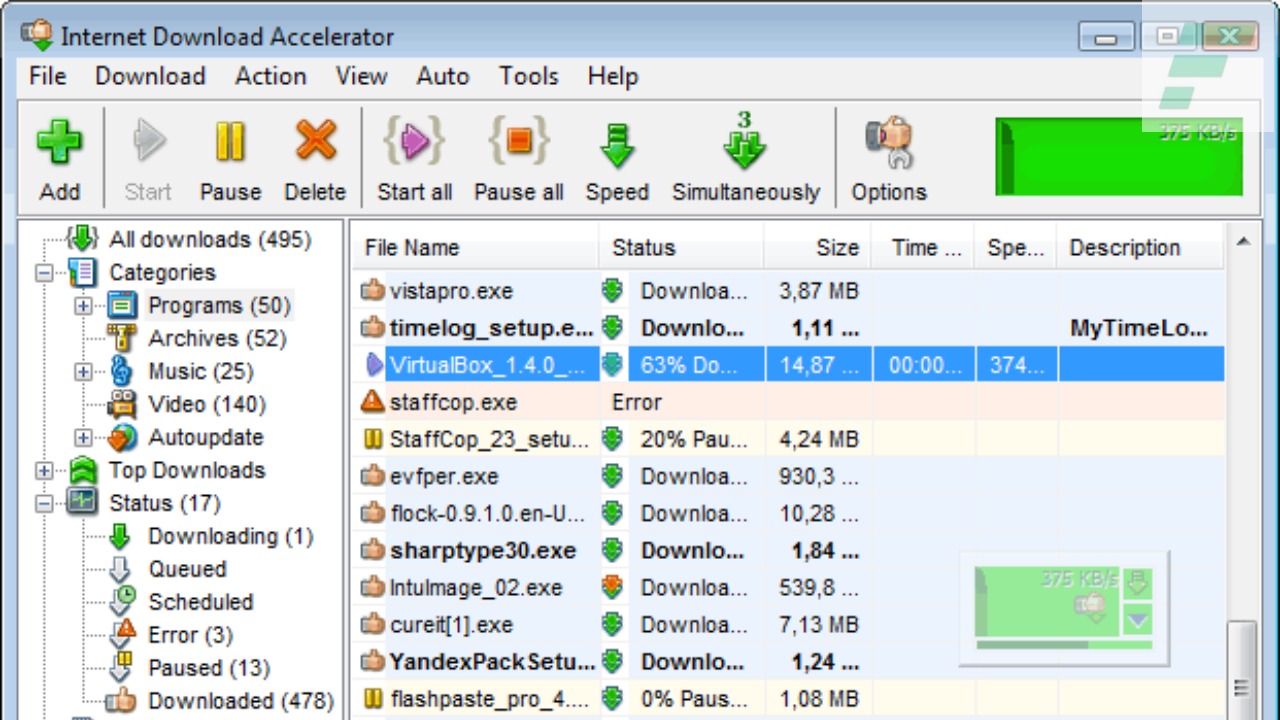1280x720 pixels.
Task: Select the VirtualBox_1.4.0 downloading row
Action: point(788,365)
